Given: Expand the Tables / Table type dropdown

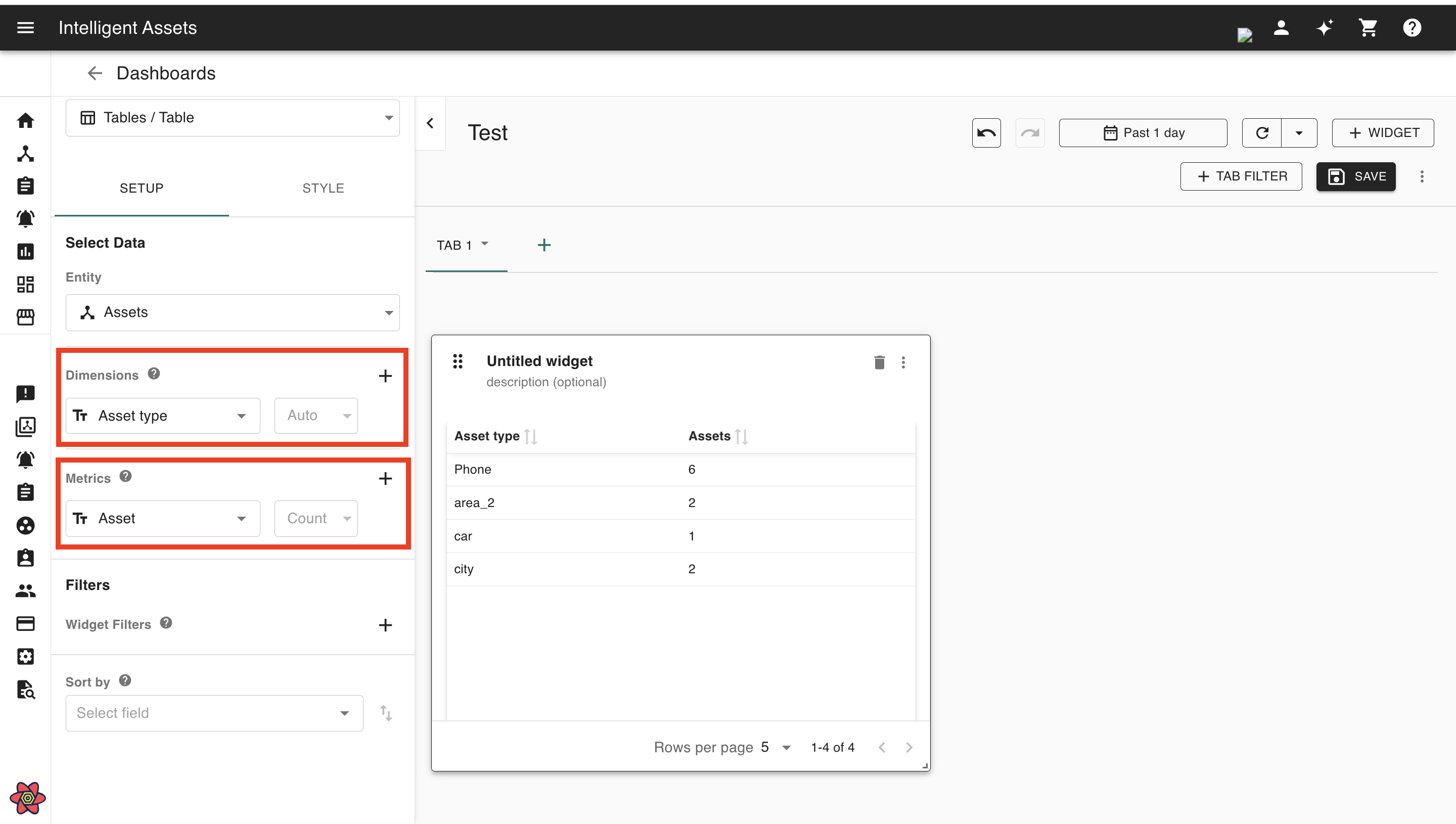Looking at the screenshot, I should tap(233, 118).
